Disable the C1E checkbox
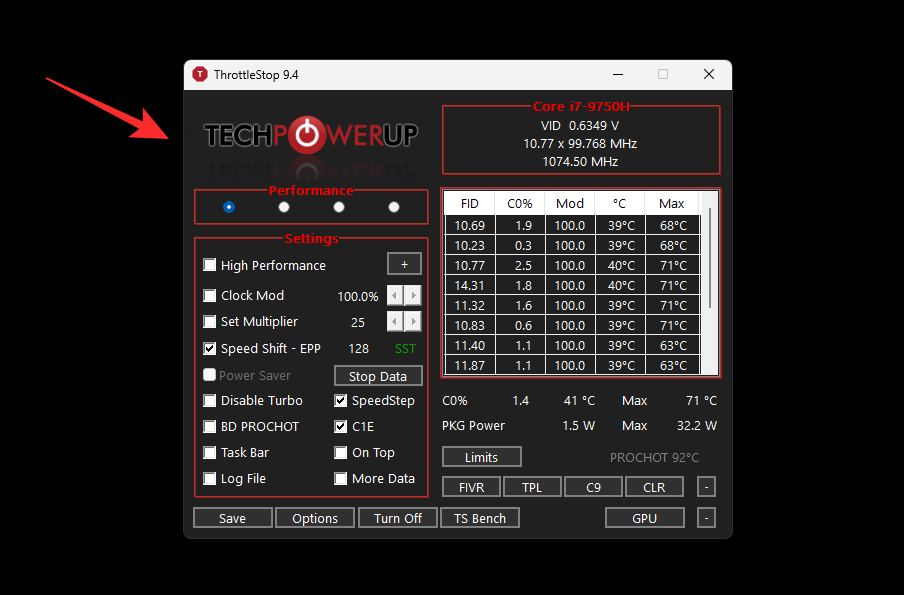This screenshot has width=904, height=595. point(340,426)
